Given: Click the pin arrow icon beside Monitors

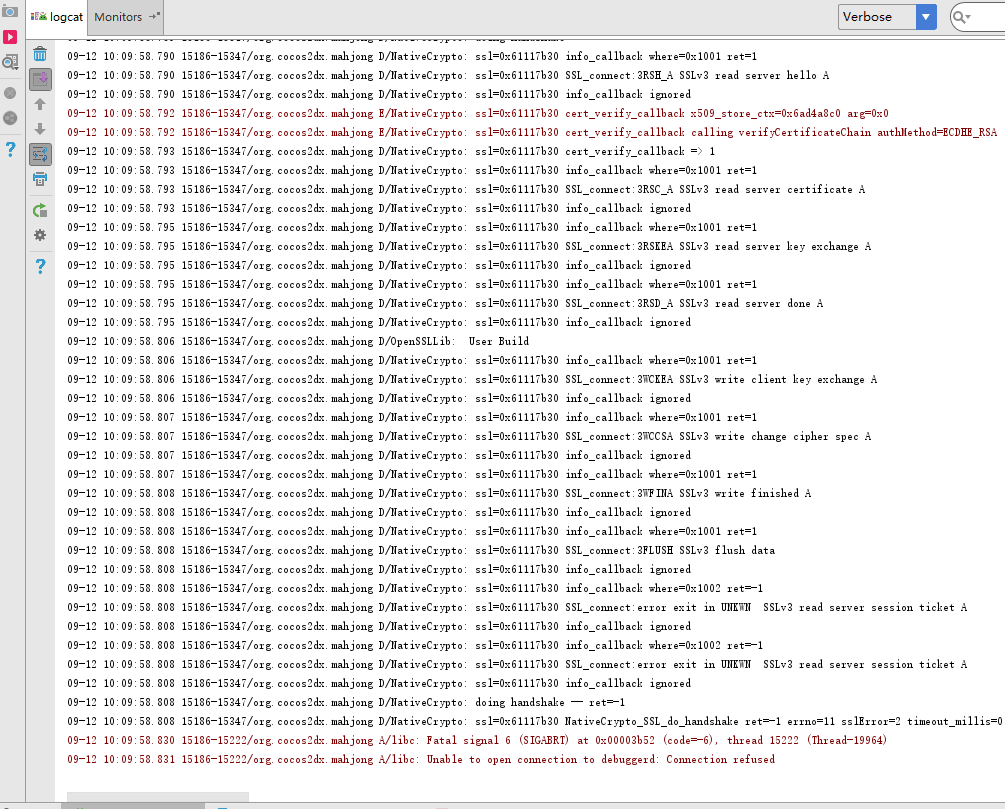Looking at the screenshot, I should [154, 16].
